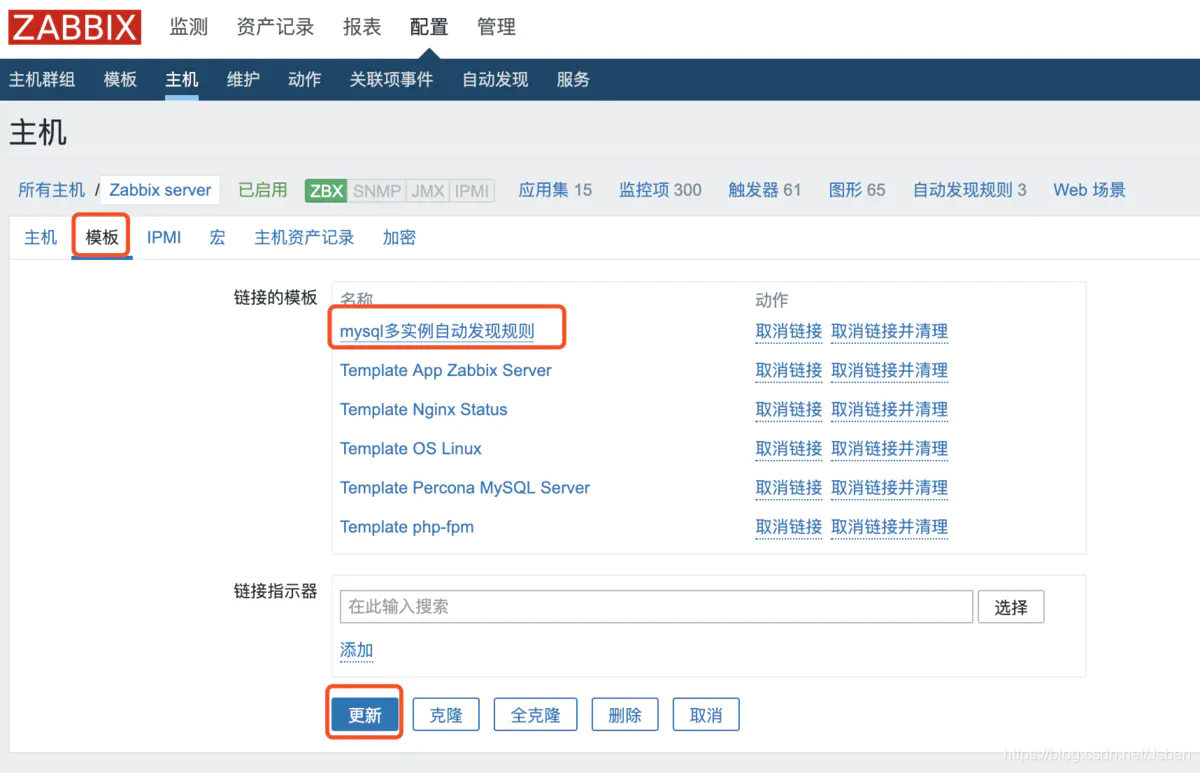The height and width of the screenshot is (773, 1200).
Task: Open Template OS Linux link
Action: point(411,448)
